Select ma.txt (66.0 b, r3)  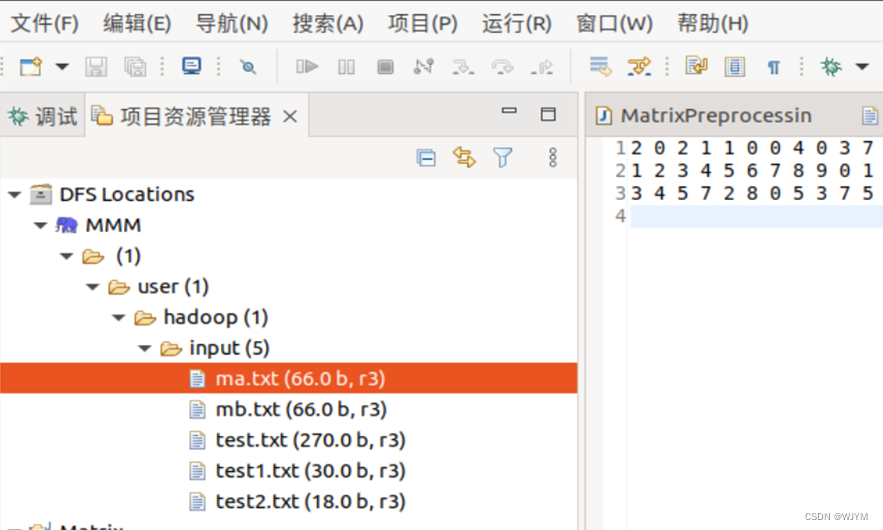point(300,378)
